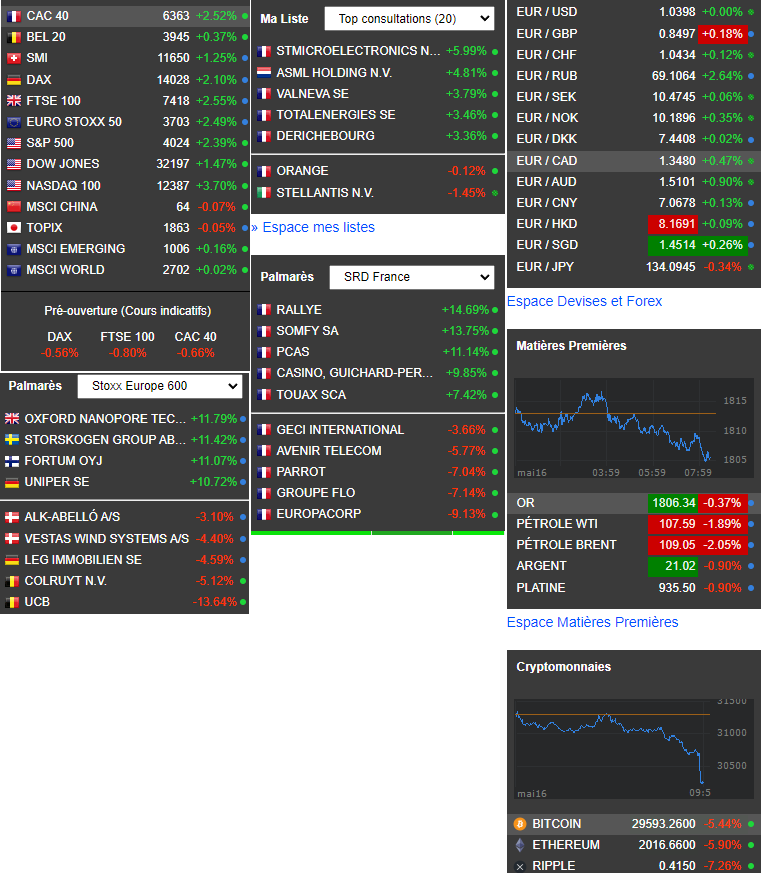This screenshot has width=765, height=876.
Task: Select the OR gold commodity row
Action: 634,503
